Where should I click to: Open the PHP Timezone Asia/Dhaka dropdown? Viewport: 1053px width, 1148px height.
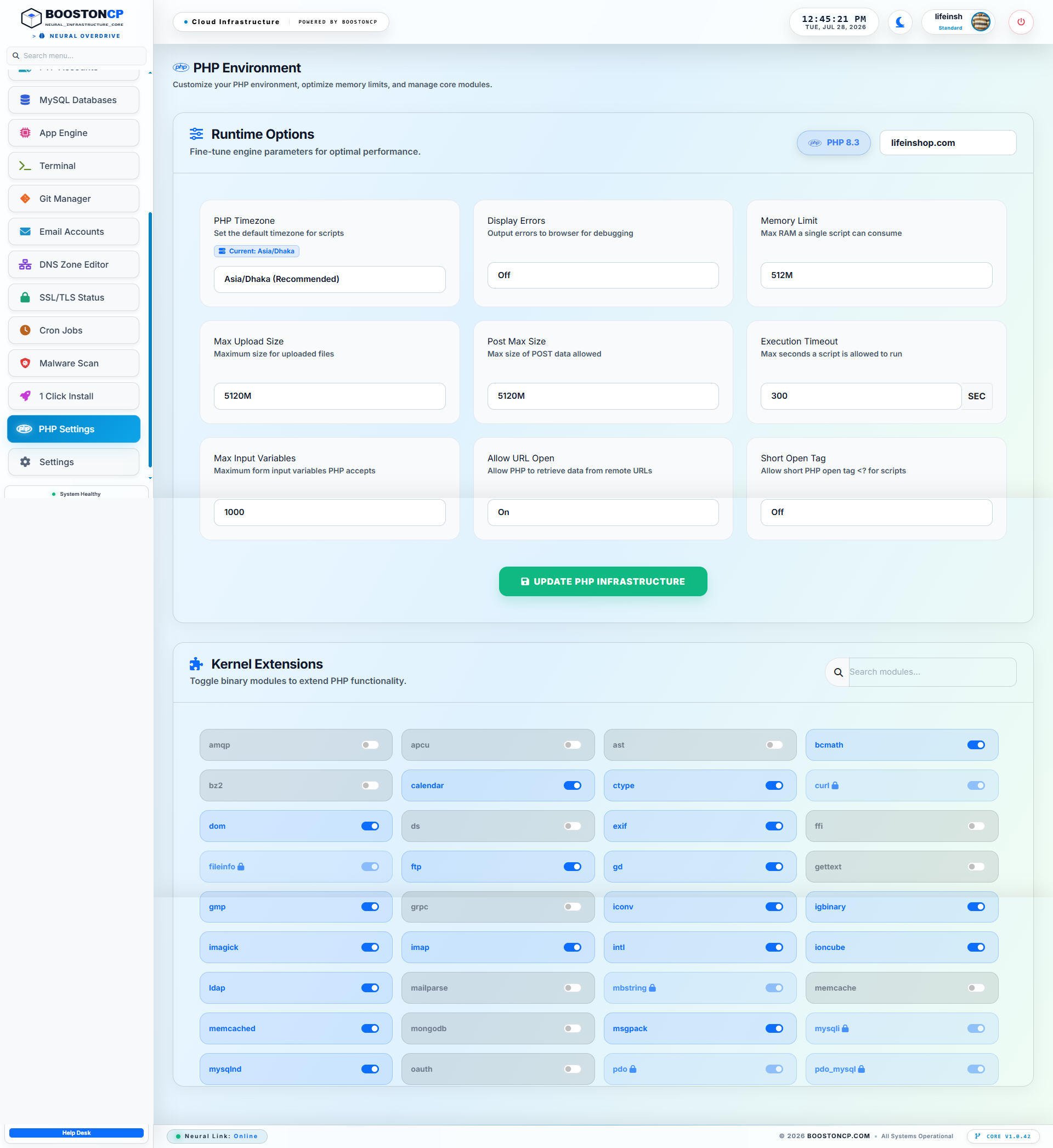(330, 279)
